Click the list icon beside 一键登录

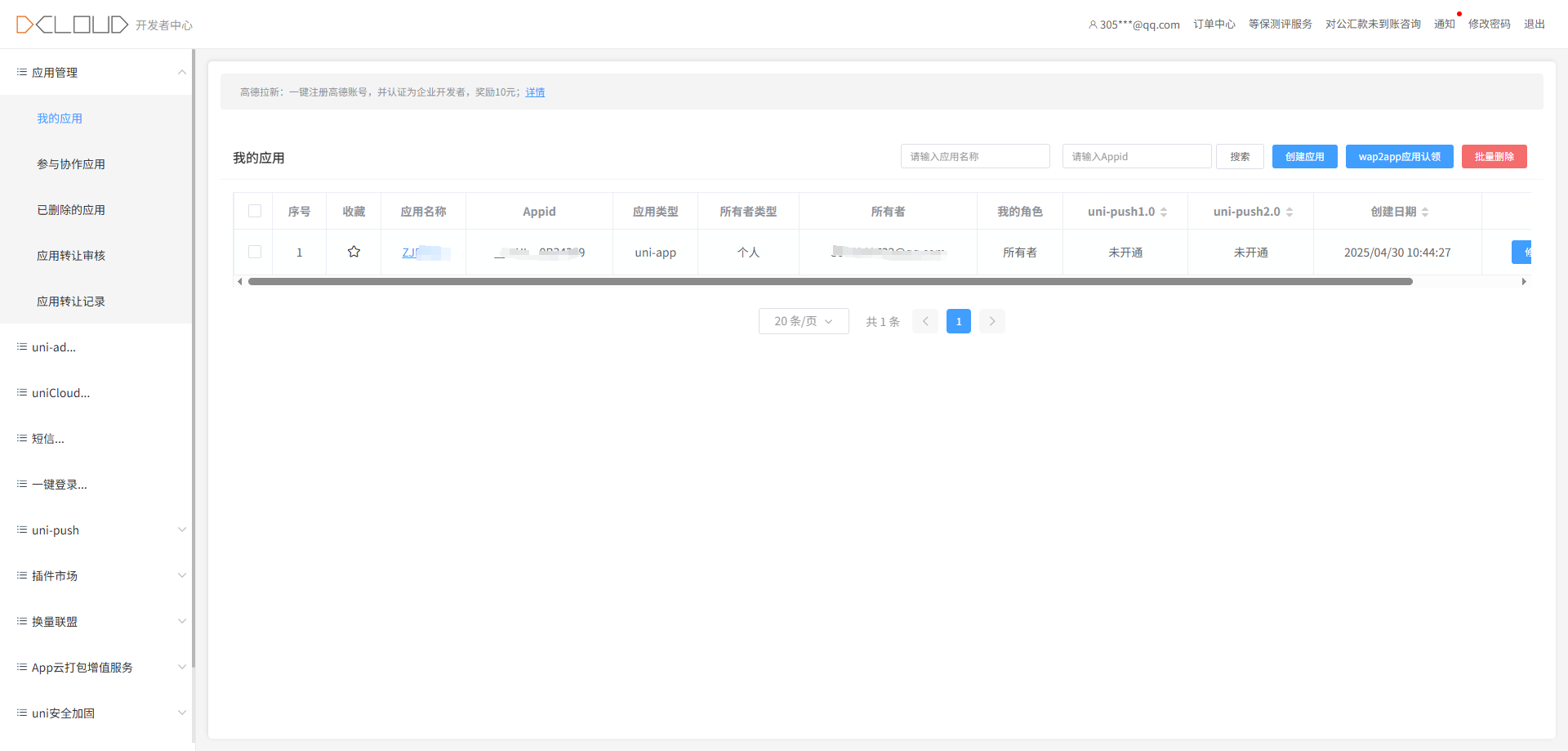22,484
